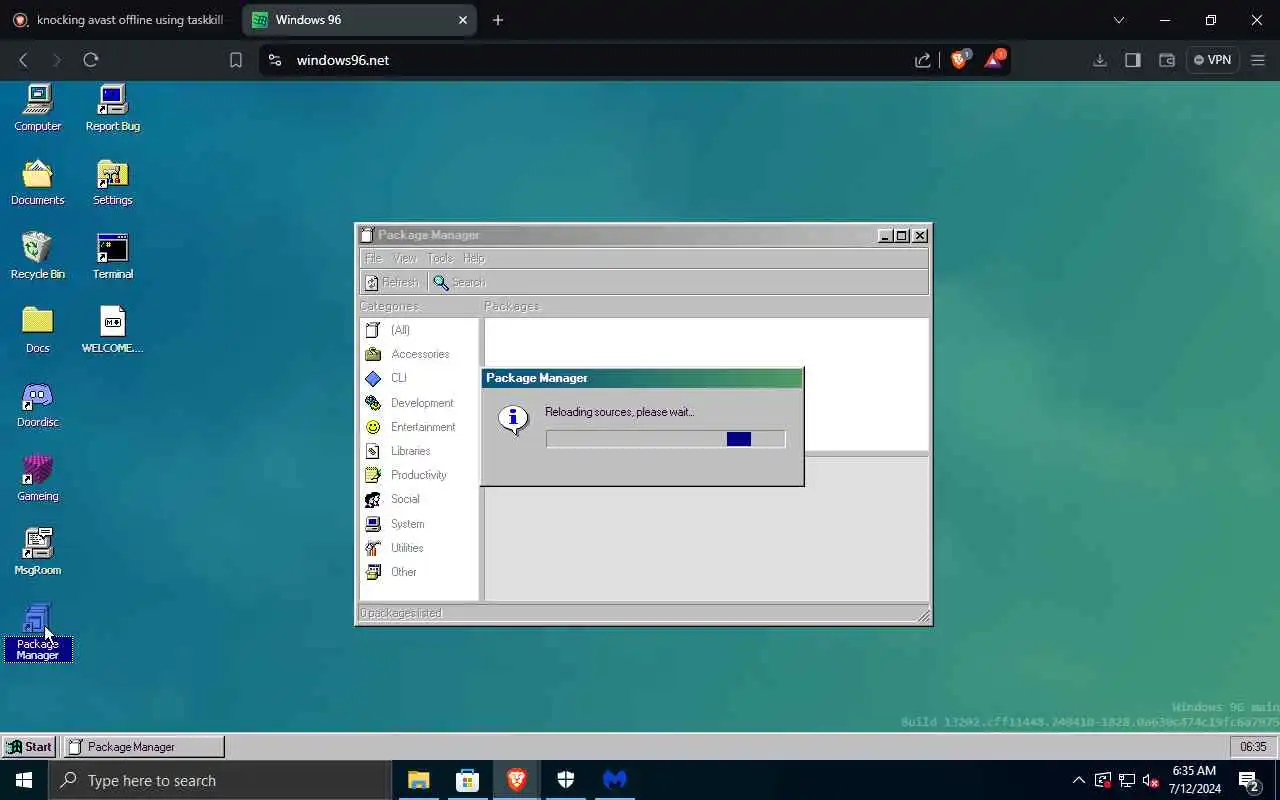Click the '0 packages listed' status text

tap(401, 613)
